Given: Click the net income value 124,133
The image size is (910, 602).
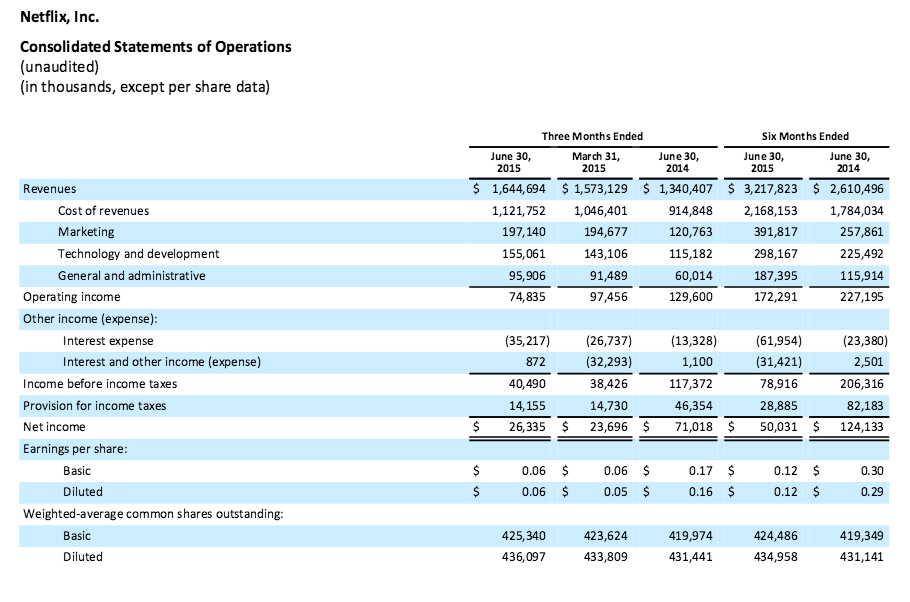Looking at the screenshot, I should pyautogui.click(x=859, y=428).
